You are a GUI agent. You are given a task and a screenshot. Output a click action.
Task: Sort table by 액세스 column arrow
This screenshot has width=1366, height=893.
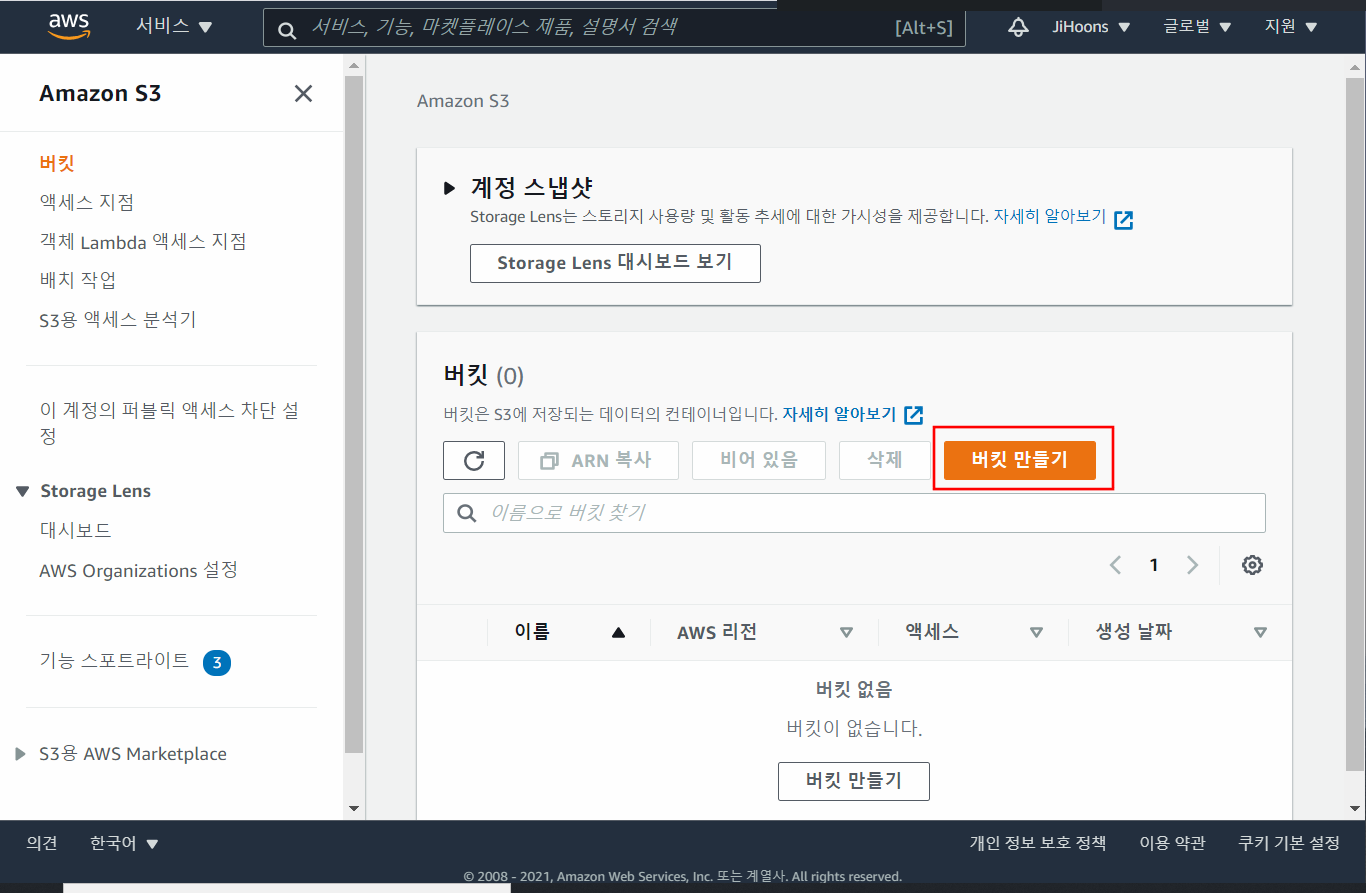pos(1036,632)
